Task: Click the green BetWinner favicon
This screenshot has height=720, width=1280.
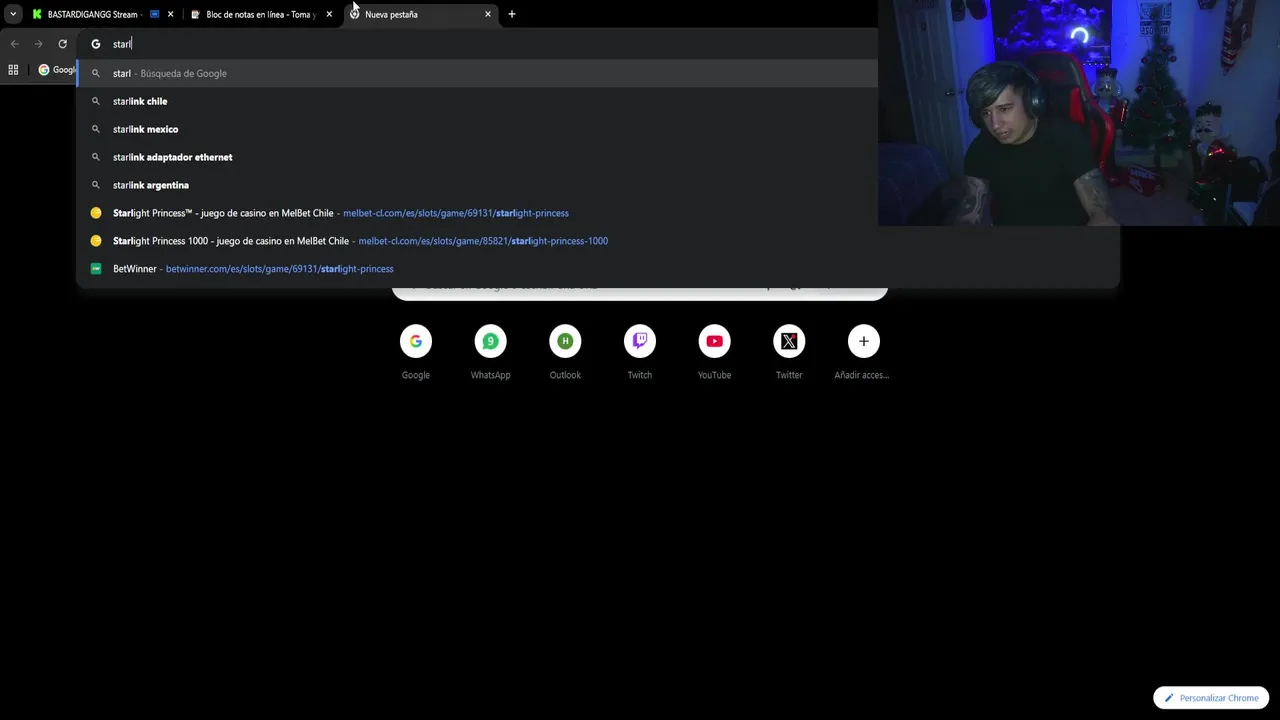Action: click(x=96, y=269)
